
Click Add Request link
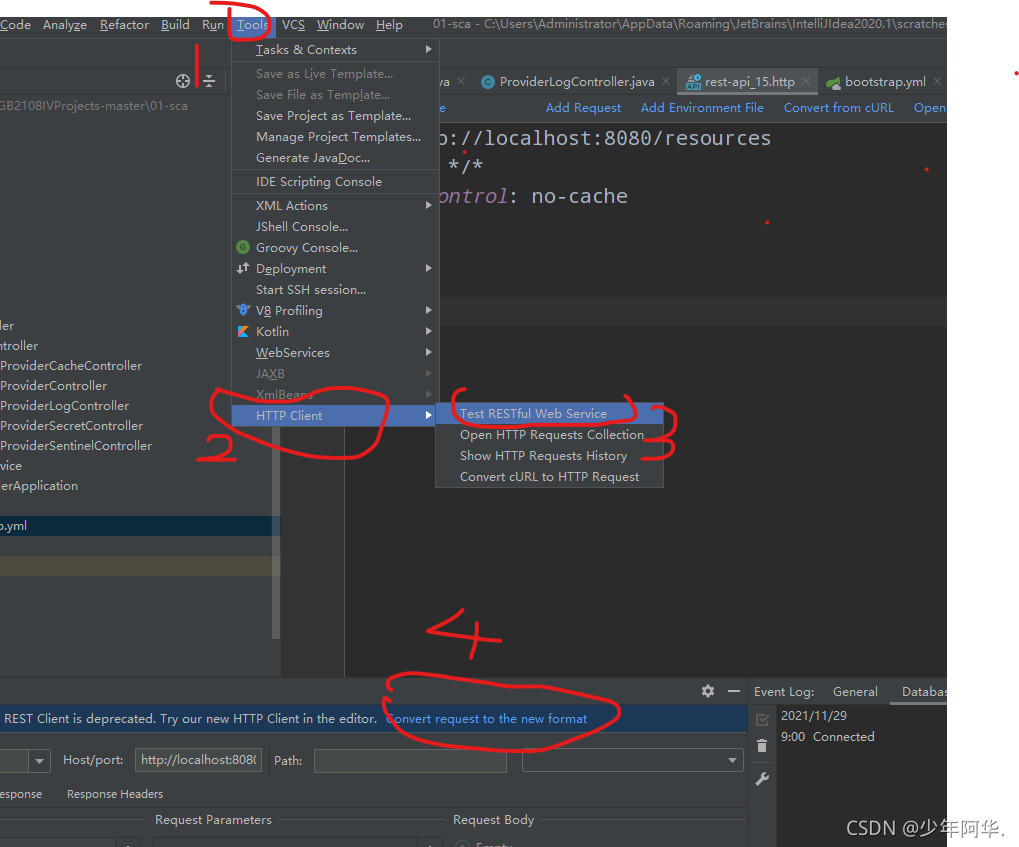point(583,108)
